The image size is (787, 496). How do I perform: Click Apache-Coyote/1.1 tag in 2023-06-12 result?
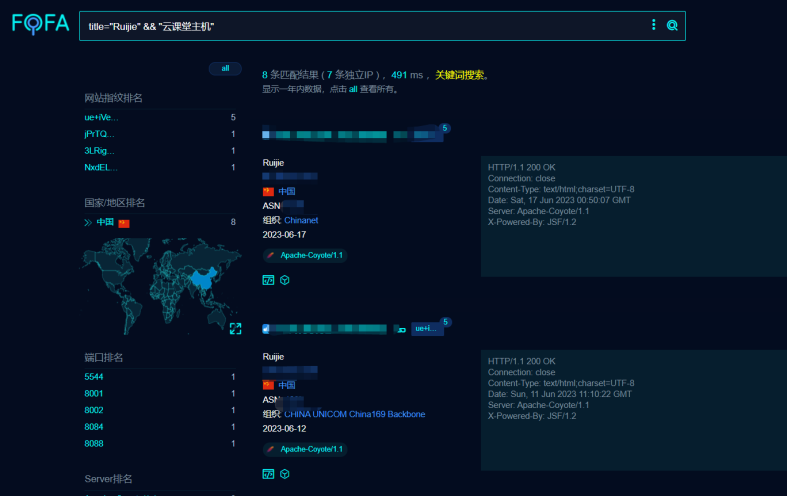coord(305,449)
